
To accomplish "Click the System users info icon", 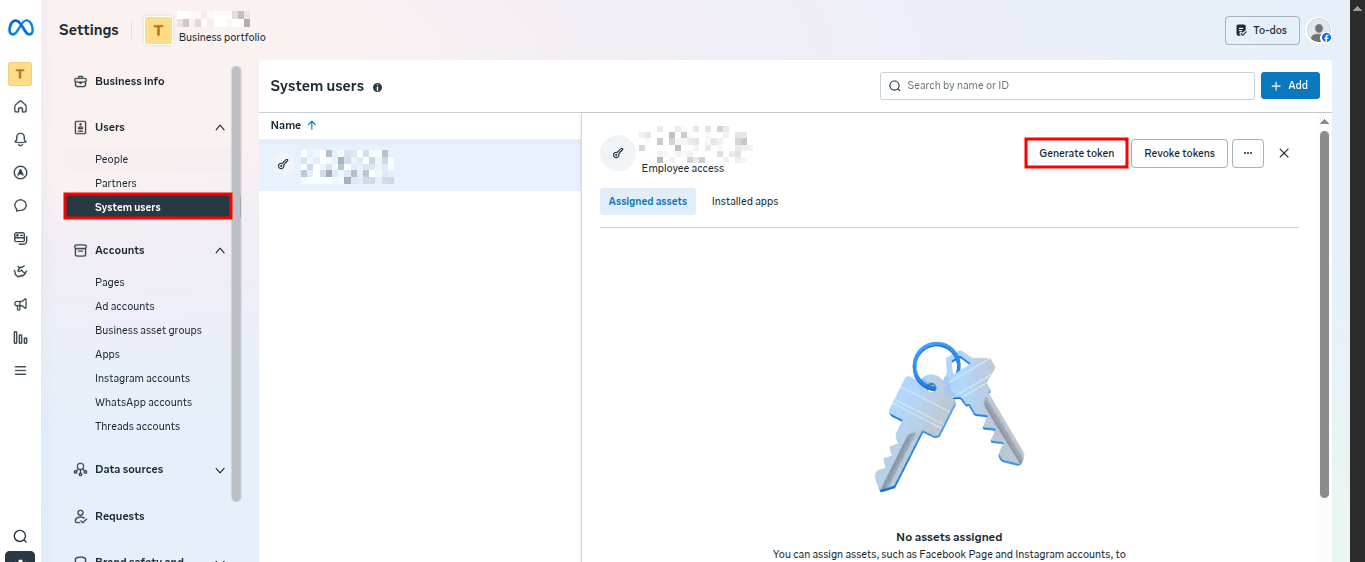I will [x=377, y=87].
